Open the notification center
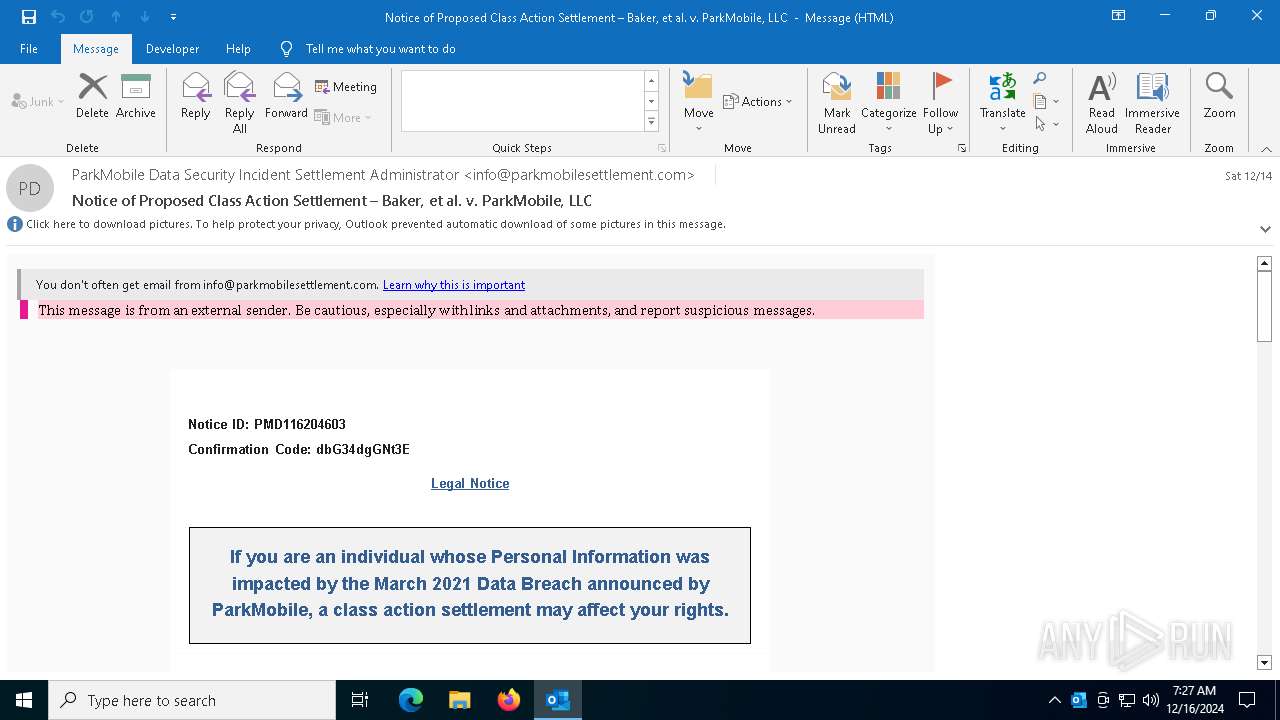Viewport: 1280px width, 720px height. (1247, 700)
